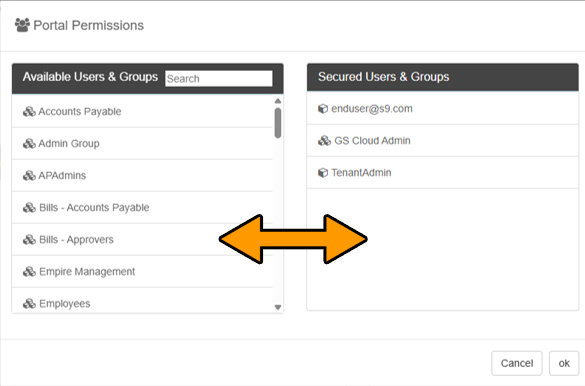This screenshot has height=386, width=585.
Task: Click the Portal Permissions title text
Action: [x=88, y=25]
